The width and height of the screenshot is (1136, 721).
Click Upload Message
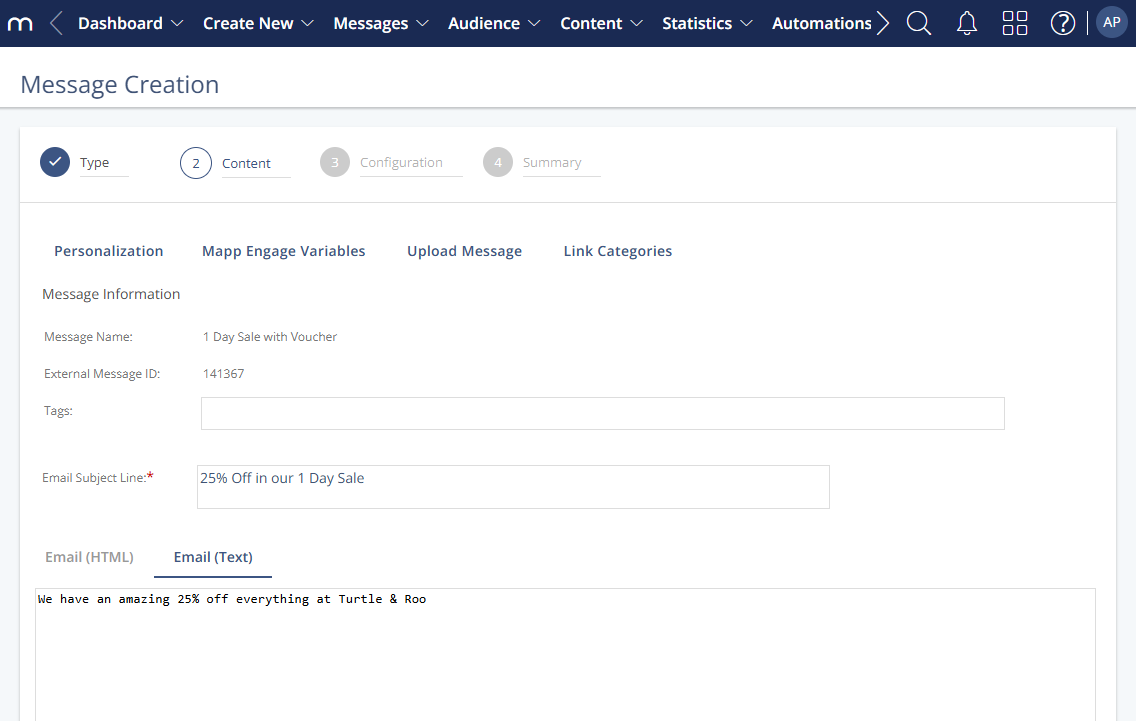464,251
